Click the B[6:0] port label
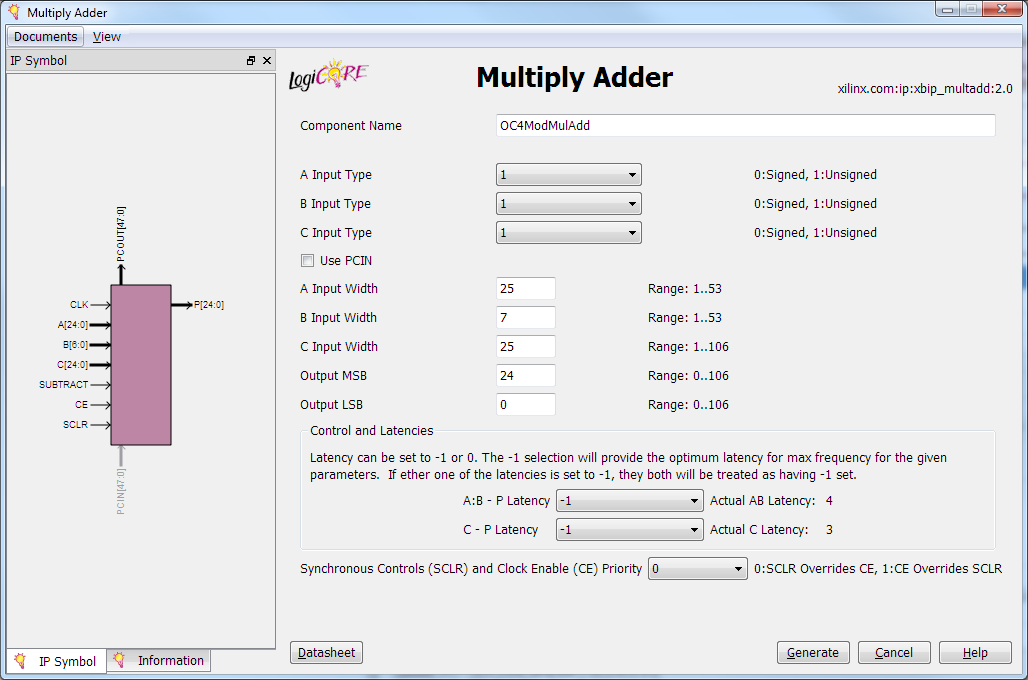1028x680 pixels. click(75, 344)
